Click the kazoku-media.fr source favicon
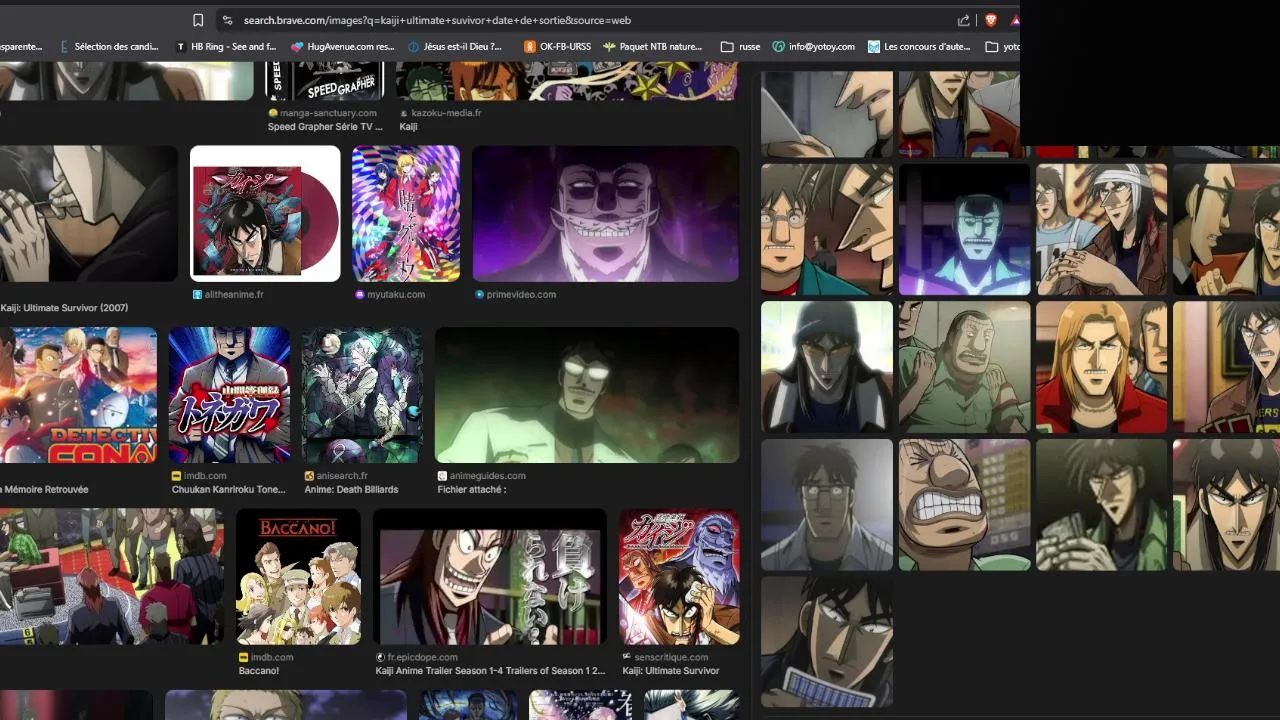 point(404,114)
